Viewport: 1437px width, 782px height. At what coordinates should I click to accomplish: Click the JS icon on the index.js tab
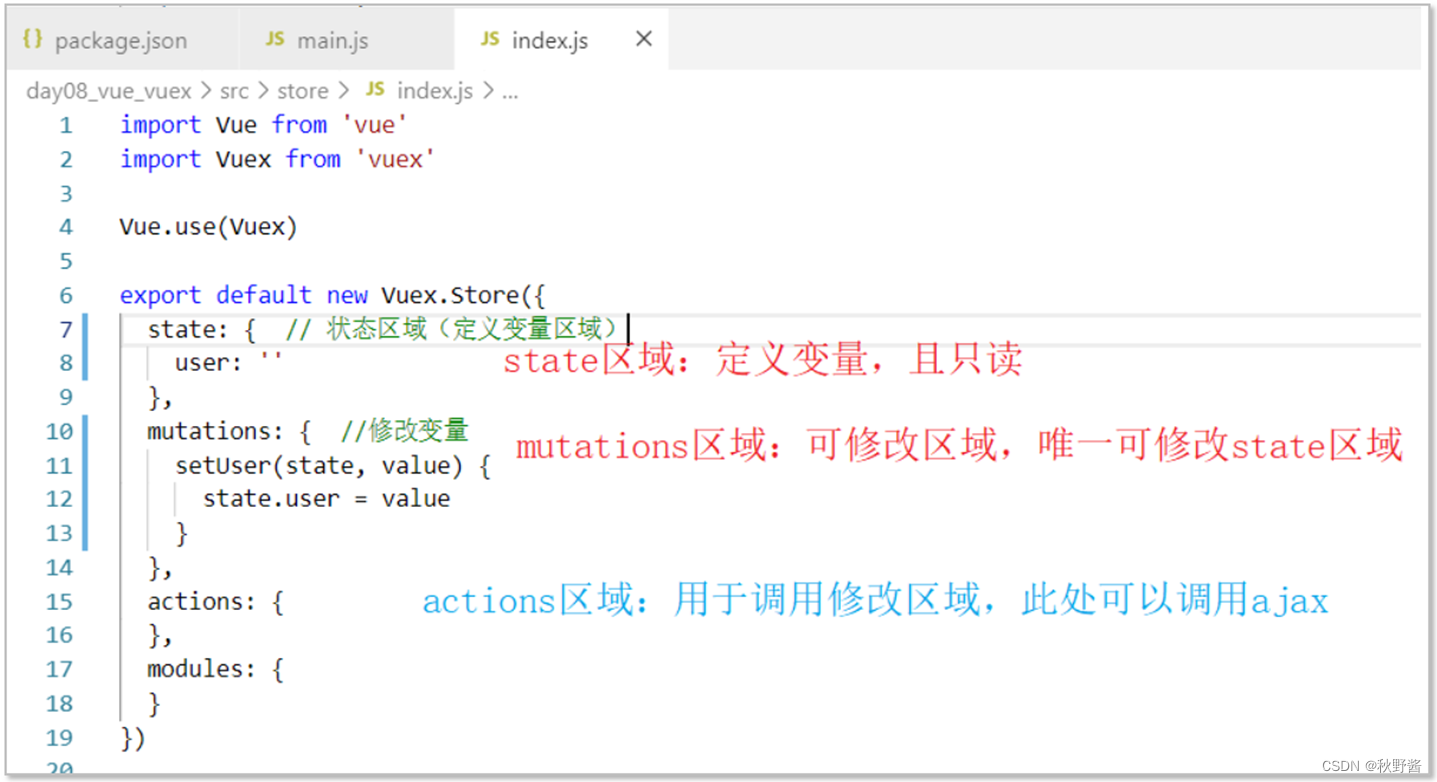tap(489, 39)
